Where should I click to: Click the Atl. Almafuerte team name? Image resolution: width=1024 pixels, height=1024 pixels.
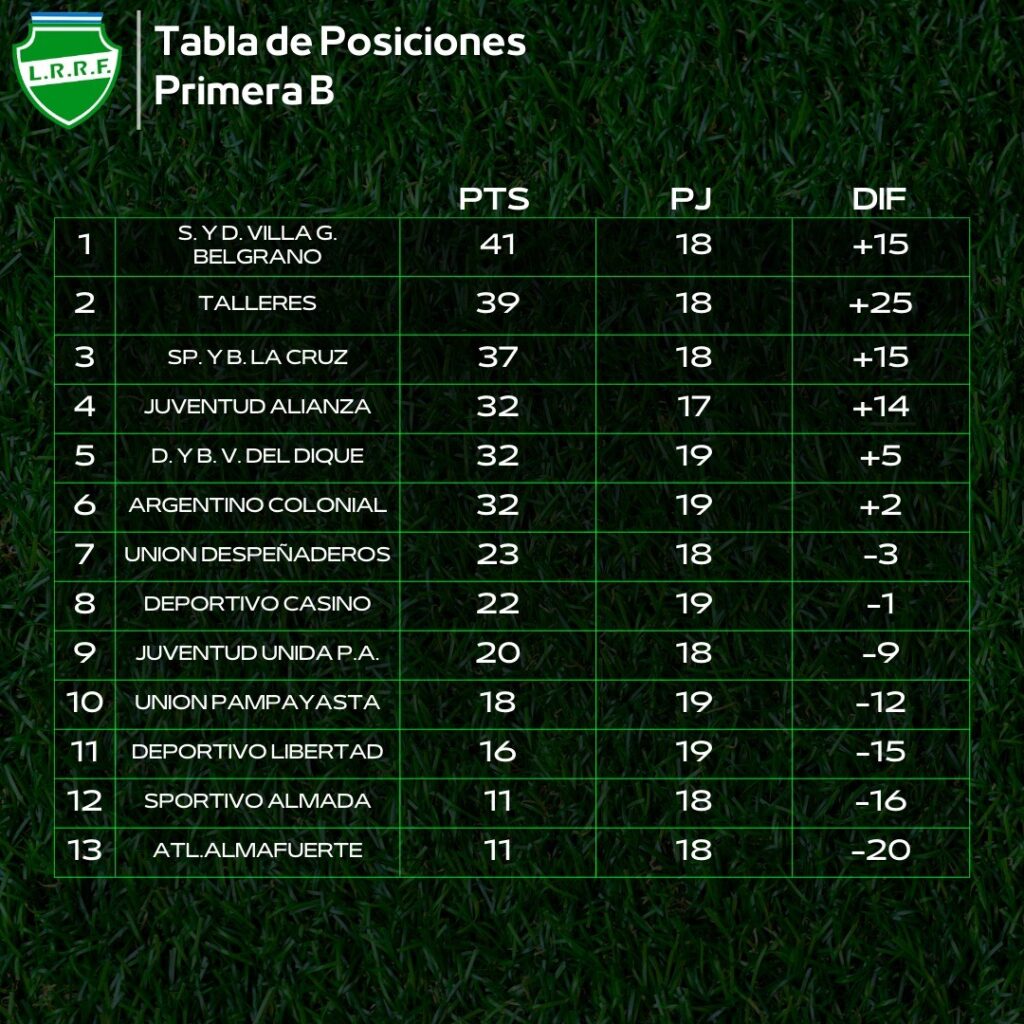[x=258, y=850]
